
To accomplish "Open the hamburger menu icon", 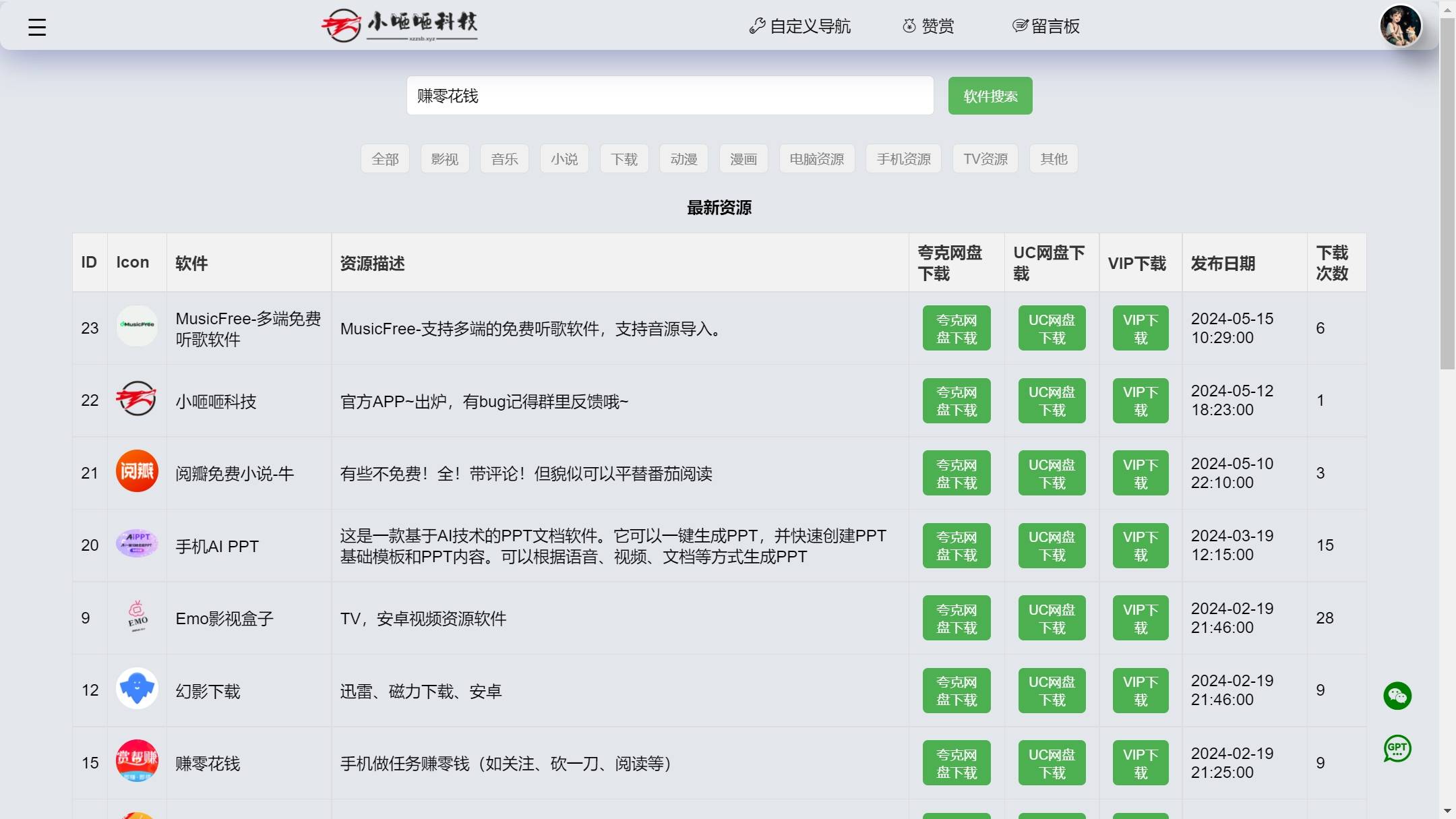I will coord(37,27).
